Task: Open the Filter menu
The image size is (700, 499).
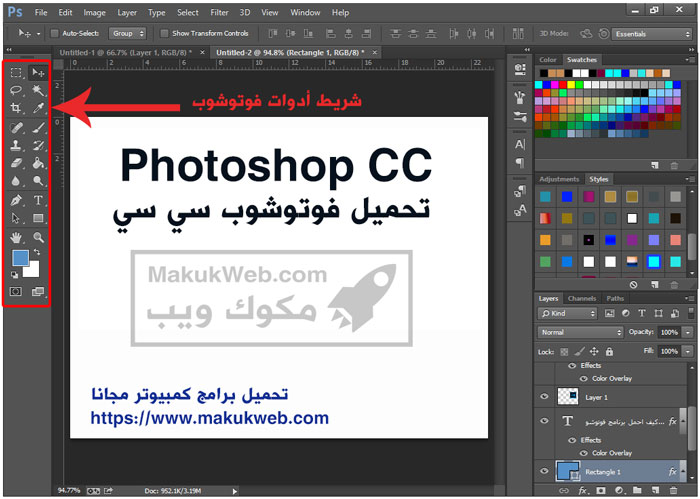Action: (x=219, y=12)
